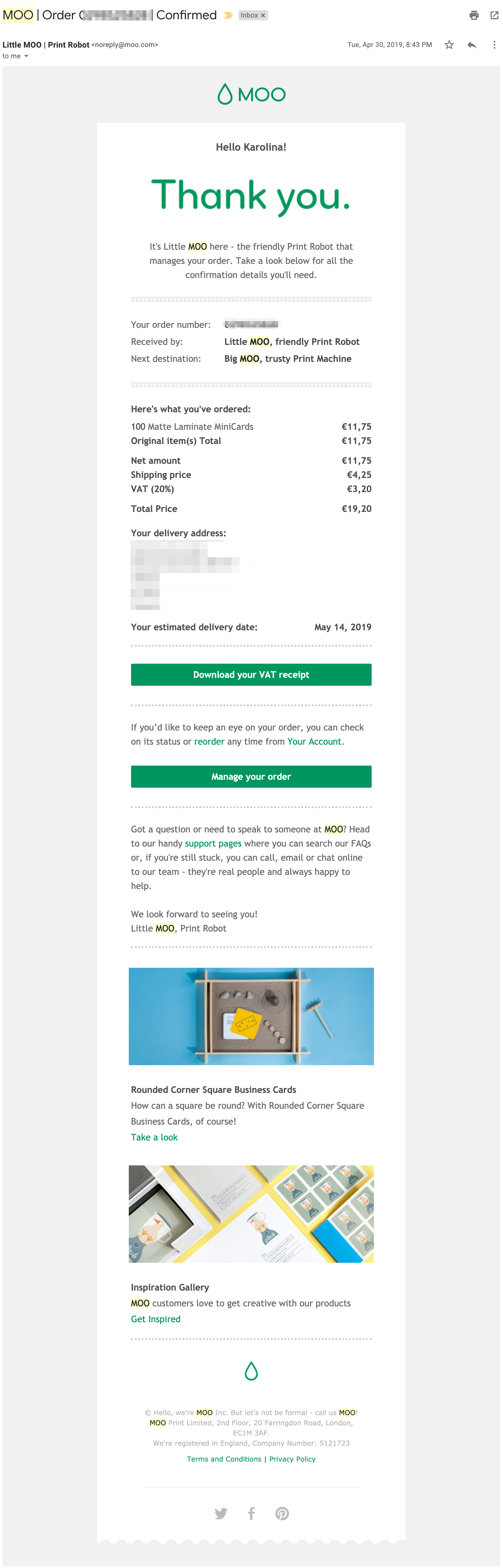
Task: Visit the support pages link
Action: click(213, 843)
